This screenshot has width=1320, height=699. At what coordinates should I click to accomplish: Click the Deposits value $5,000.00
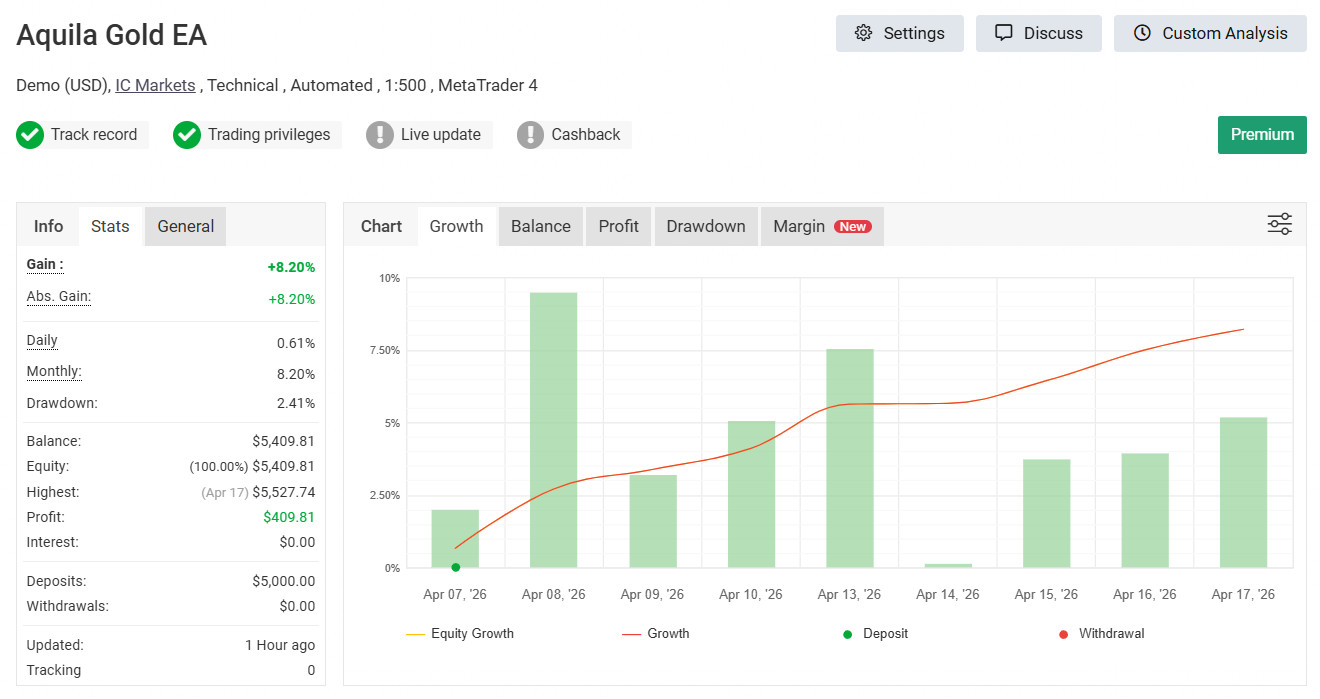283,581
